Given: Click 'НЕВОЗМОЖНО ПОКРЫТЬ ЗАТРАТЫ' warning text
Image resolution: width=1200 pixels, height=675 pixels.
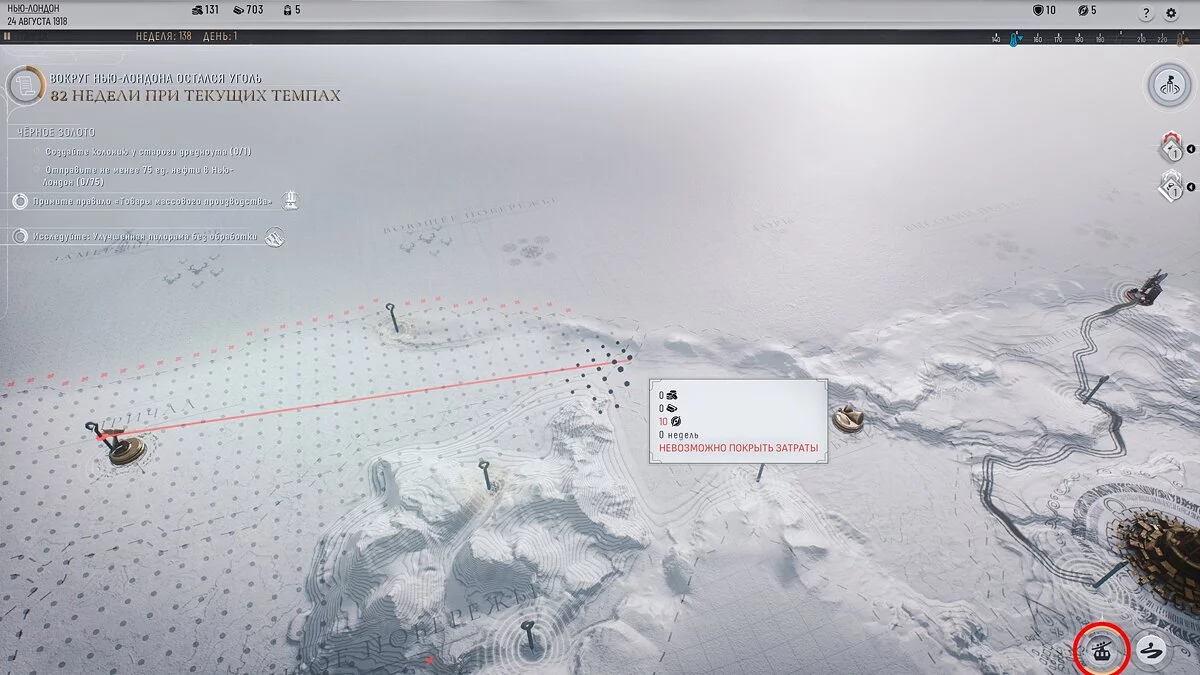Looking at the screenshot, I should (738, 449).
